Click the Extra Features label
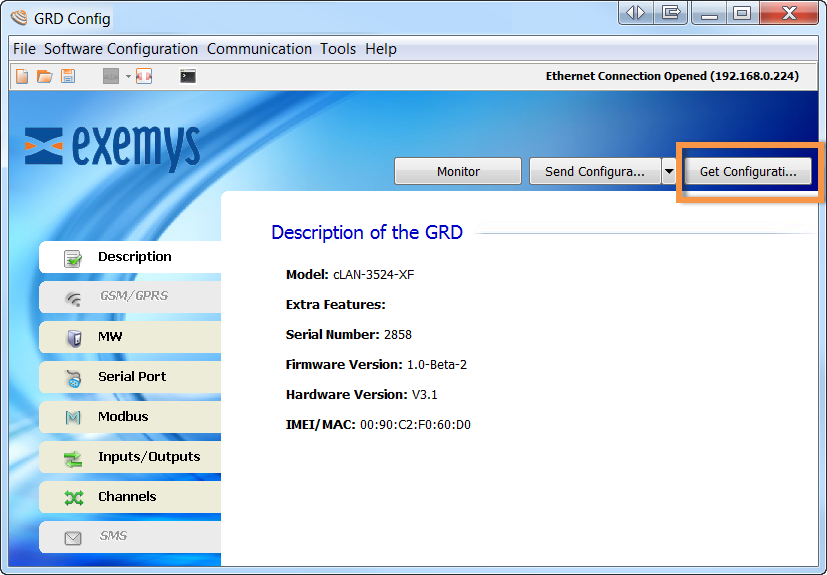The image size is (827, 575). tap(335, 305)
